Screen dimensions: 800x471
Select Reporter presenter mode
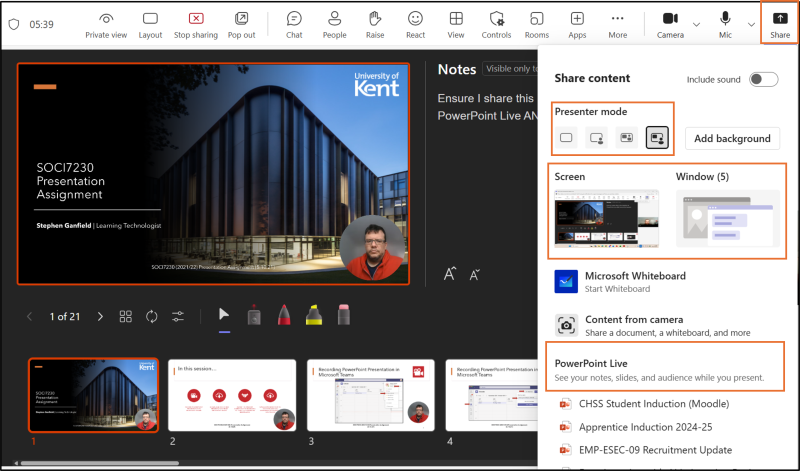click(657, 138)
